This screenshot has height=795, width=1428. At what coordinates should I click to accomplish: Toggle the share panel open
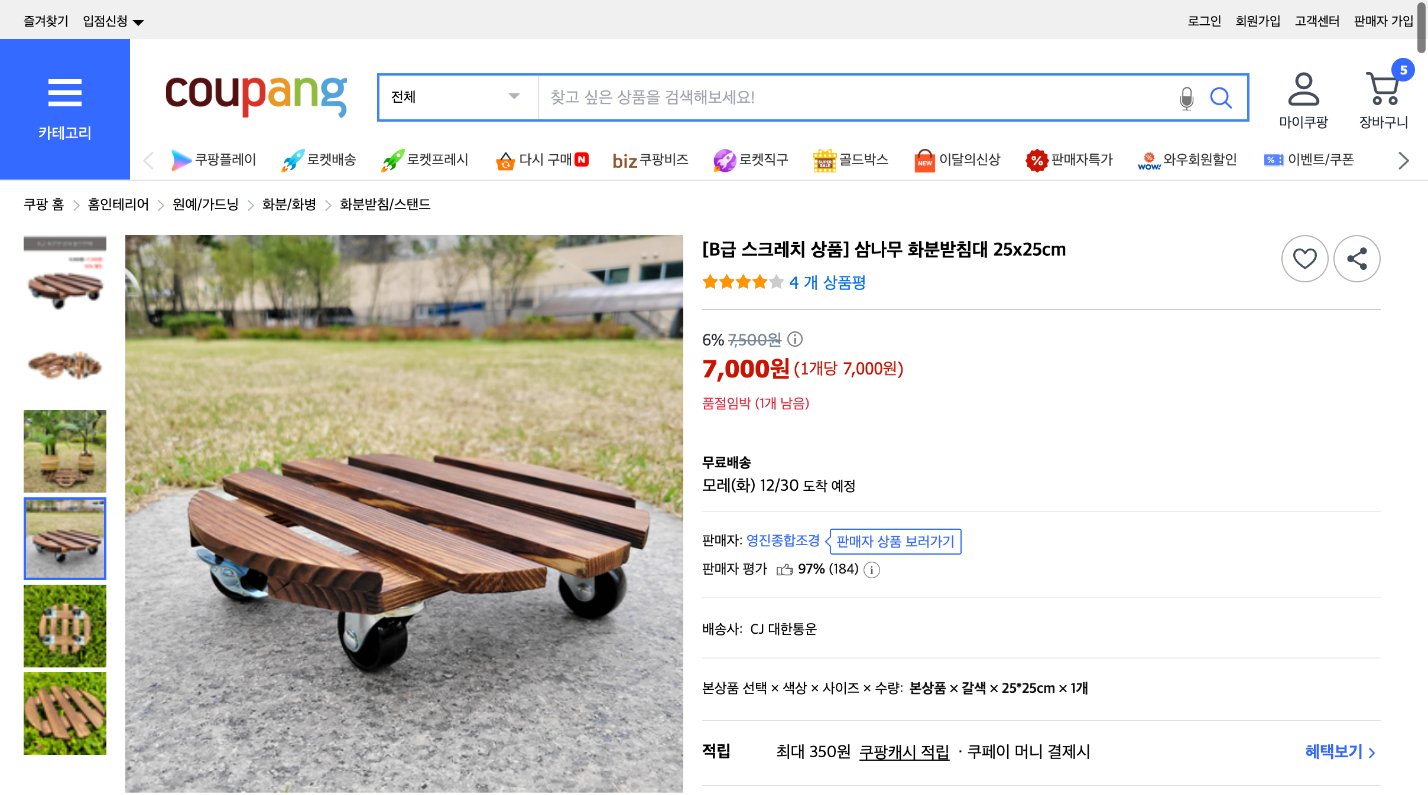1357,258
